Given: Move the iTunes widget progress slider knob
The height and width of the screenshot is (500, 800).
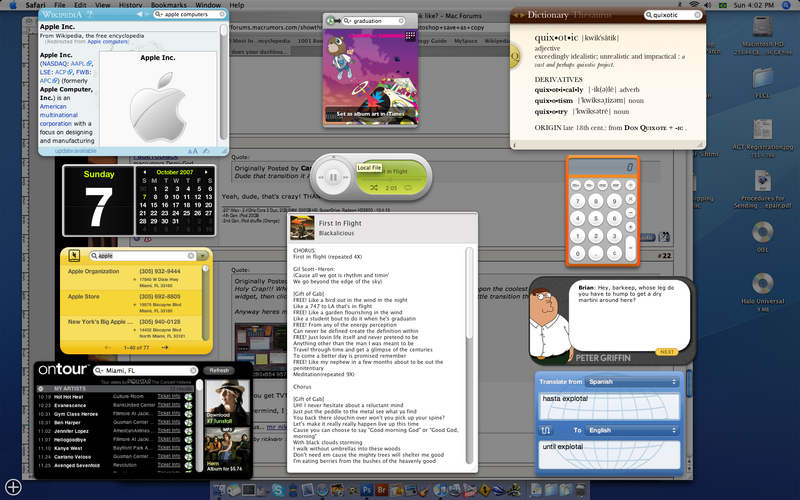Looking at the screenshot, I should tap(390, 180).
